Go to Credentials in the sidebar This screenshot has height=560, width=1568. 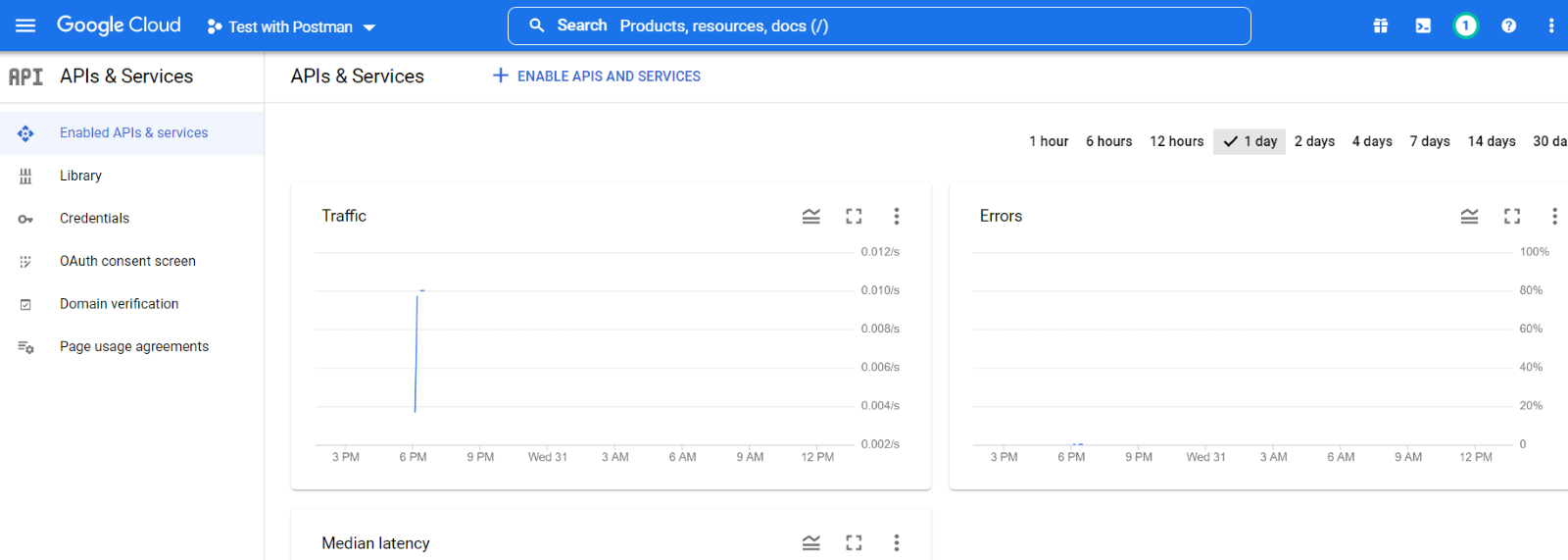point(94,218)
